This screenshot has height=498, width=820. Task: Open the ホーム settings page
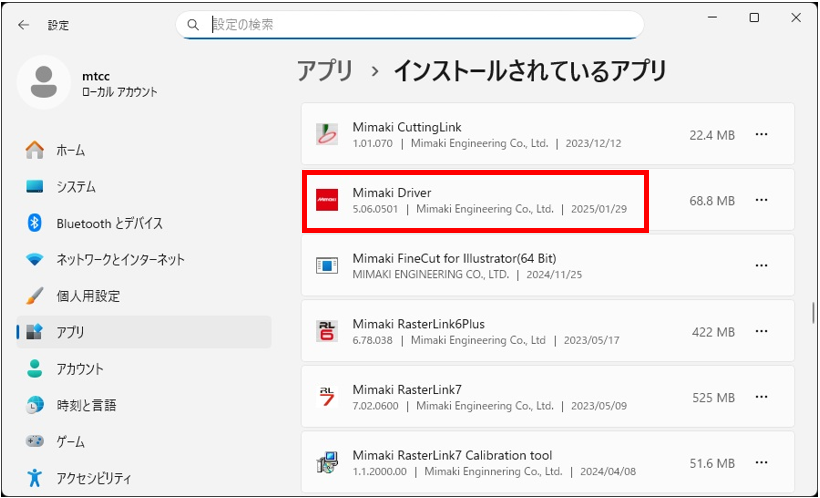click(x=70, y=150)
